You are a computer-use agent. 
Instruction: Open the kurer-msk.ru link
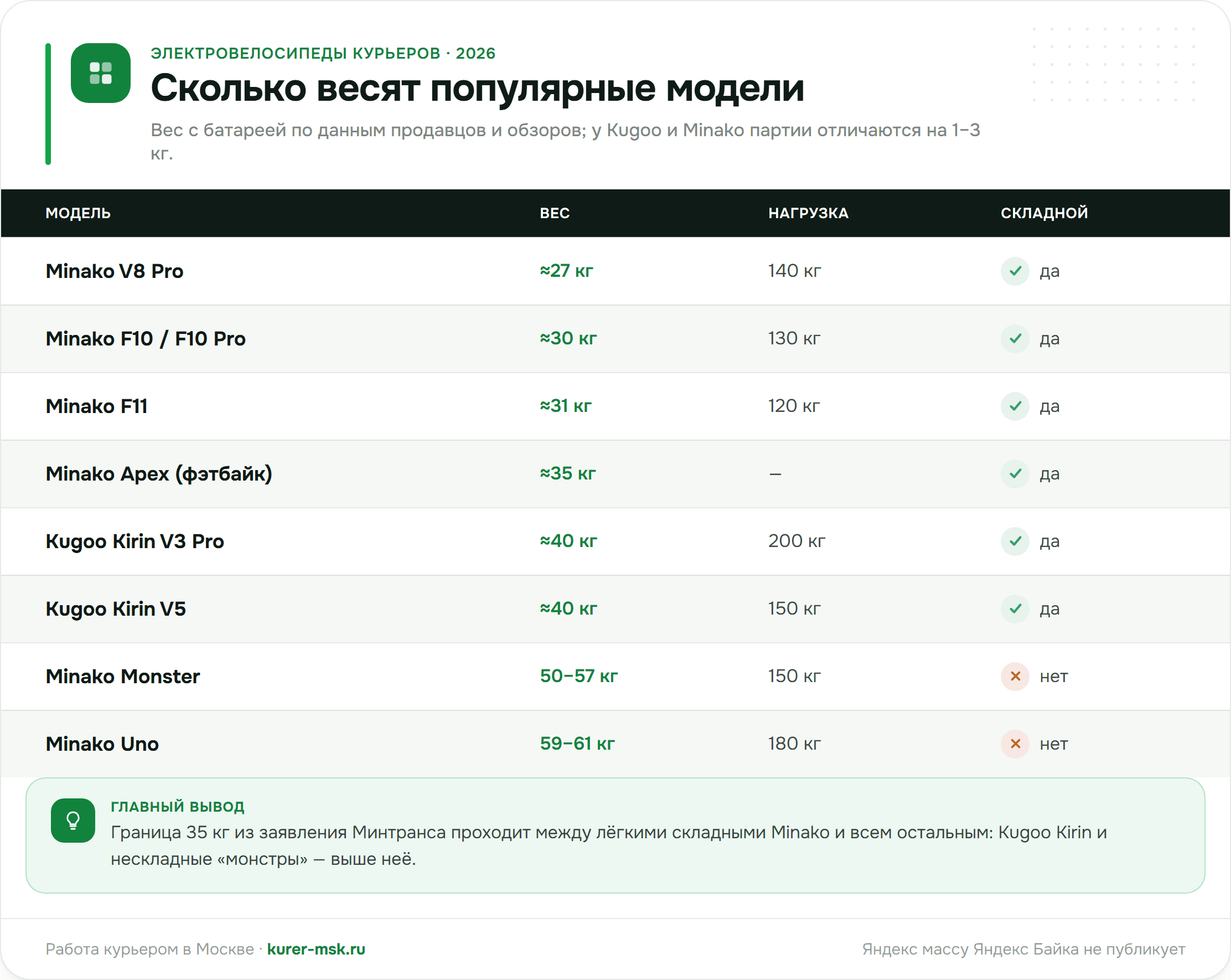tap(316, 949)
